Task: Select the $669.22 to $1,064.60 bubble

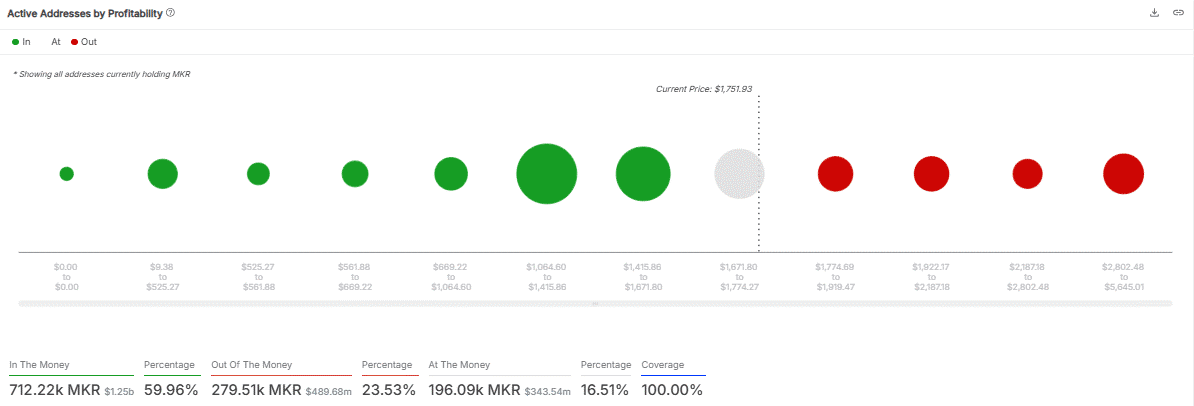Action: point(451,174)
